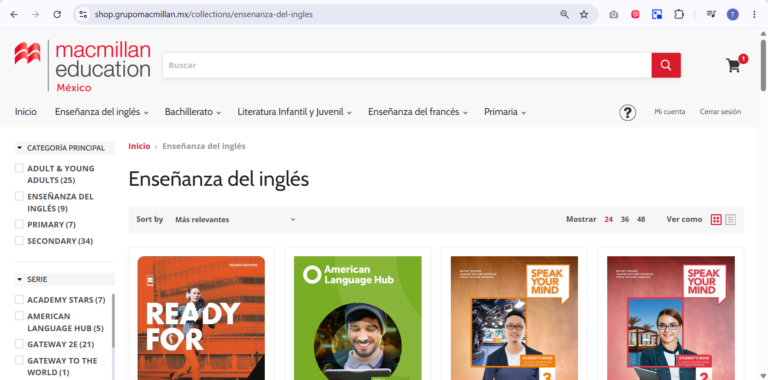Go back with browser back arrow

pos(14,14)
